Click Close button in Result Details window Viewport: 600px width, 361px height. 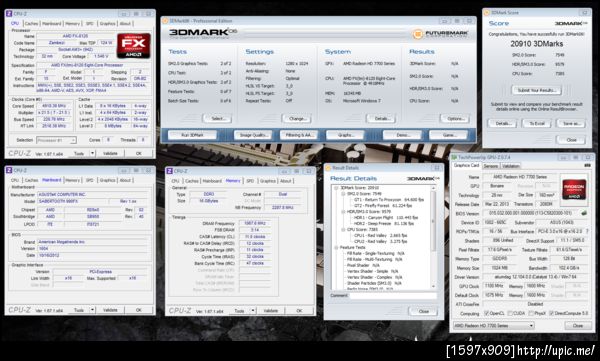(423, 311)
